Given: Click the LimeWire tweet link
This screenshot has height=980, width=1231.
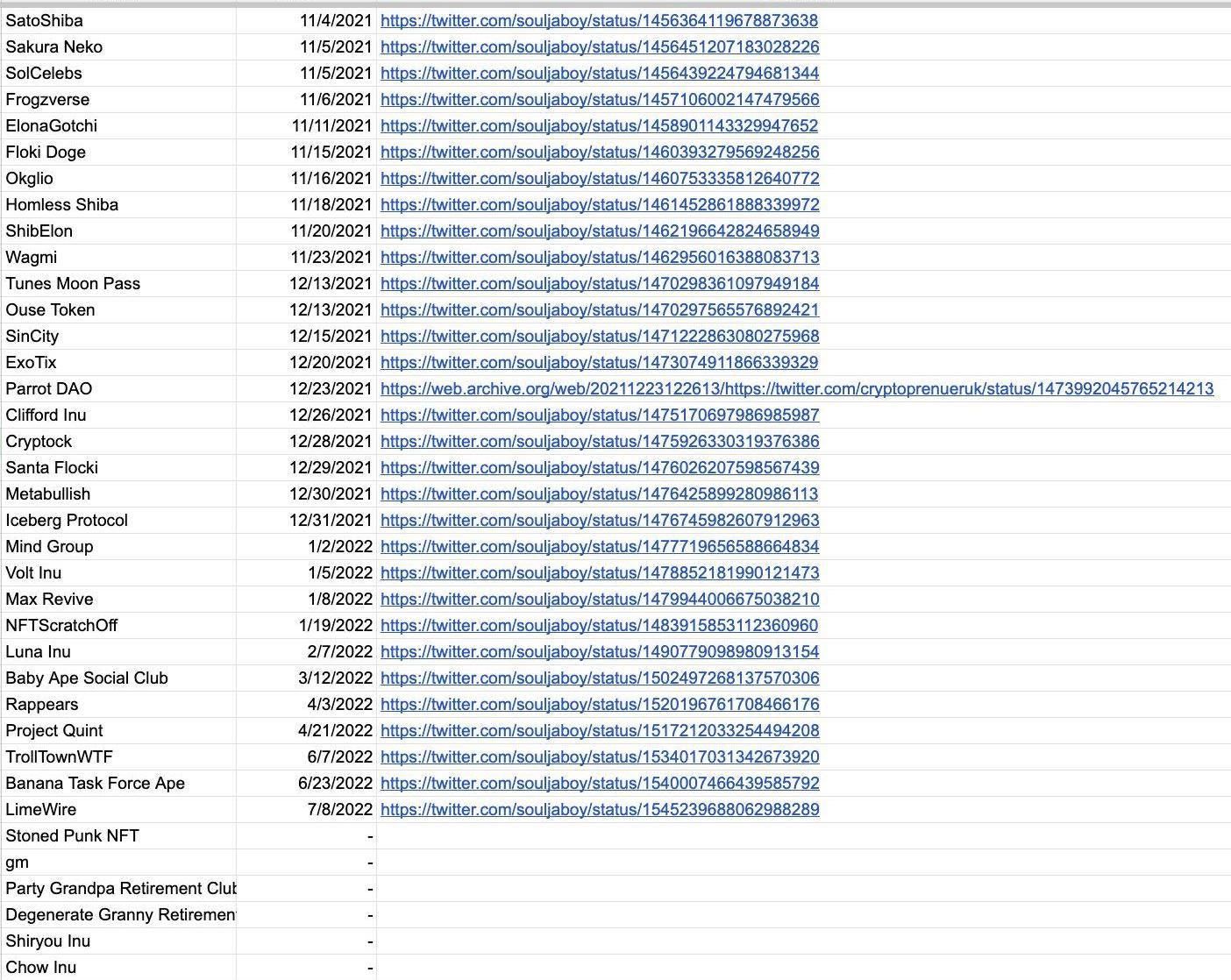Looking at the screenshot, I should [599, 809].
